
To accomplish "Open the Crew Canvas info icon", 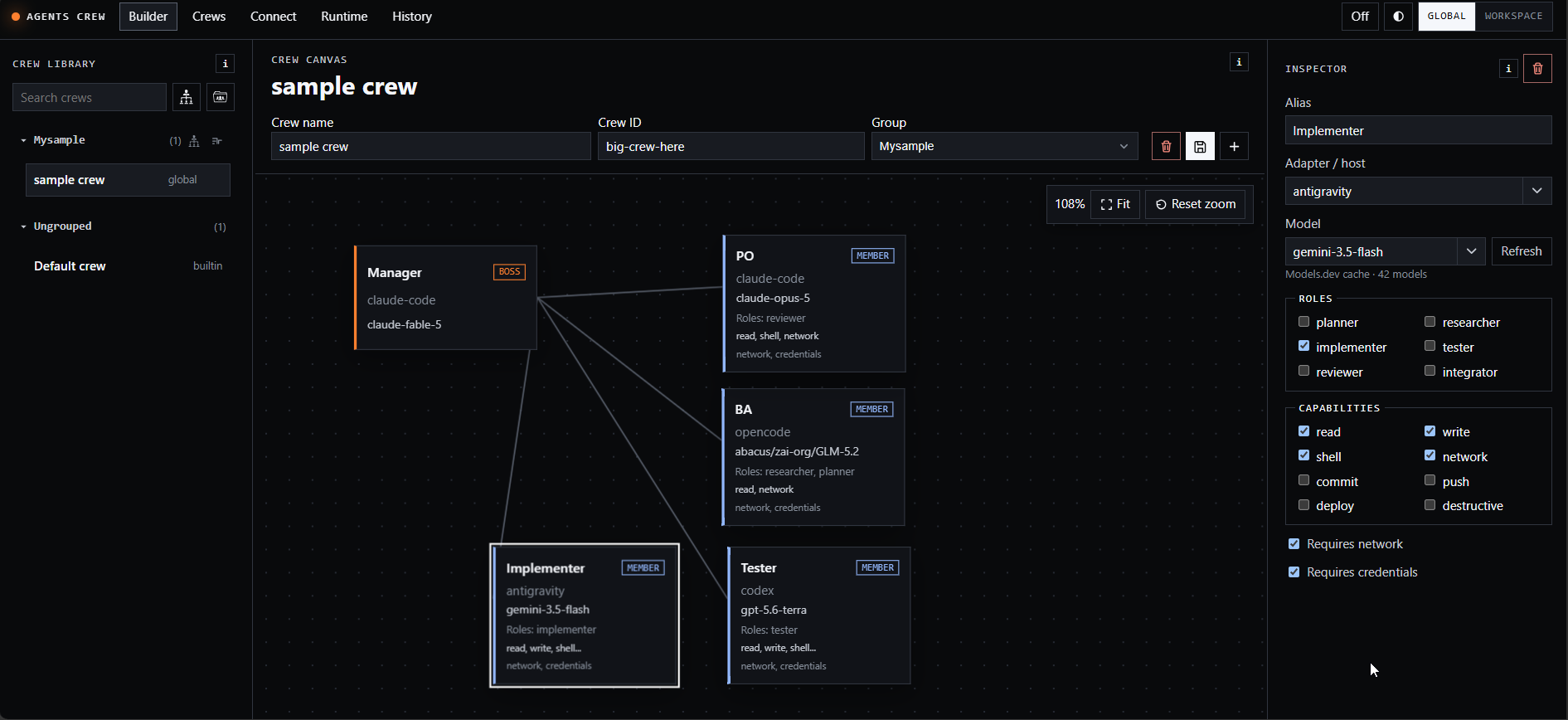I will point(1239,61).
